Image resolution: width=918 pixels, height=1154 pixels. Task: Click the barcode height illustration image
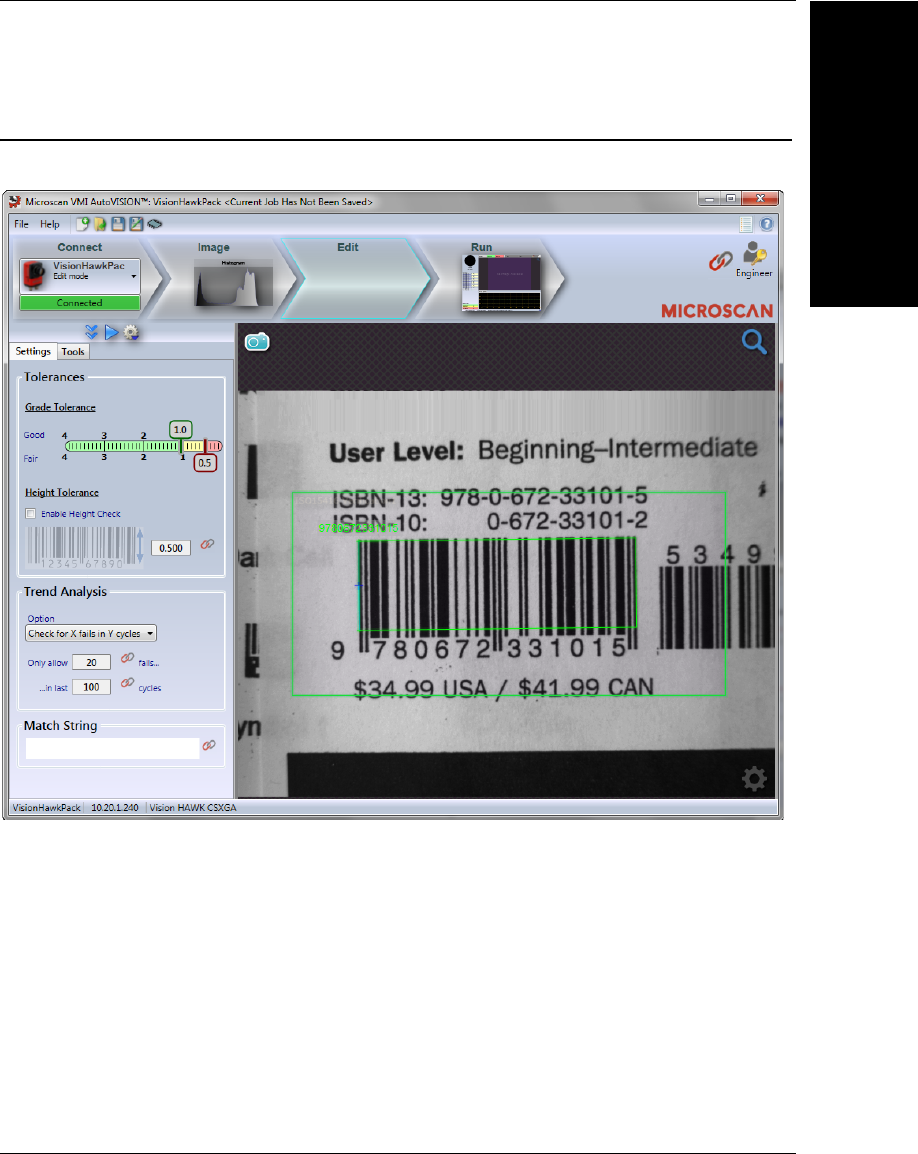click(85, 548)
